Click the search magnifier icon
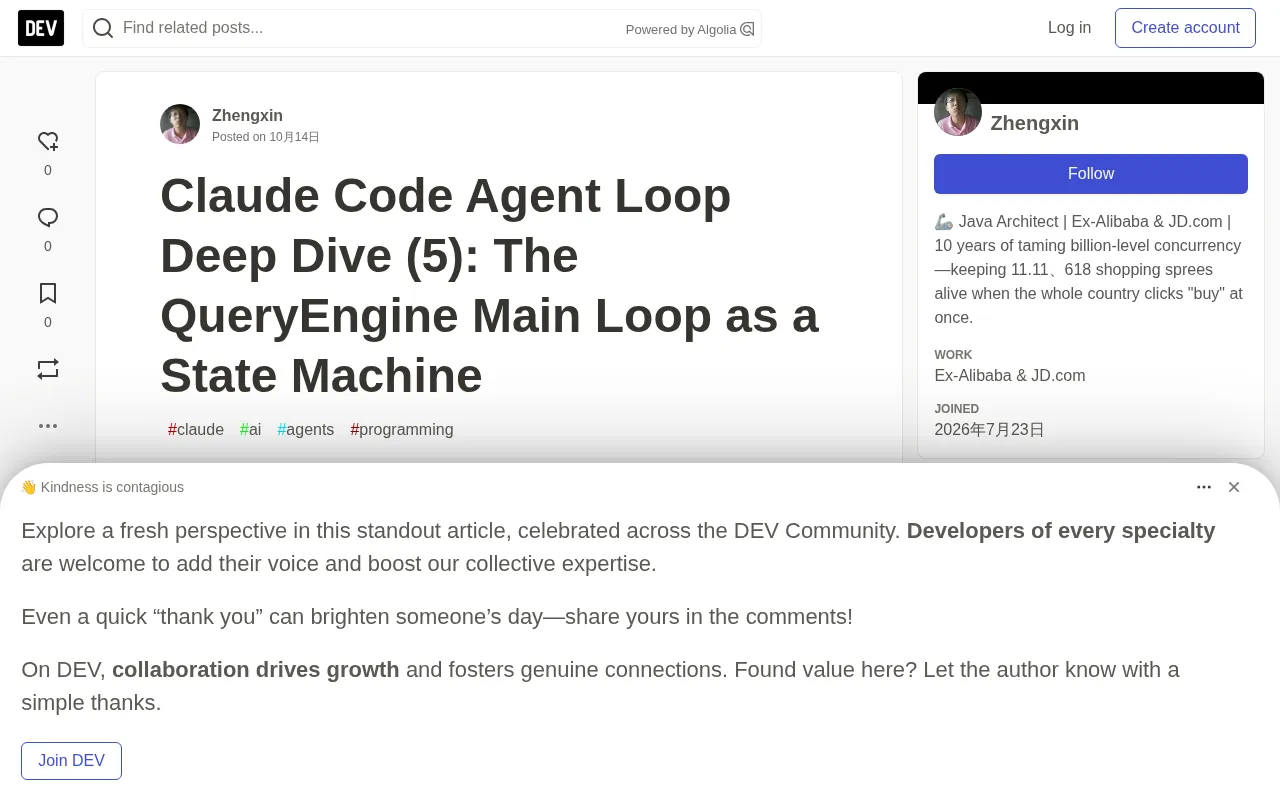The width and height of the screenshot is (1280, 800). [x=103, y=28]
